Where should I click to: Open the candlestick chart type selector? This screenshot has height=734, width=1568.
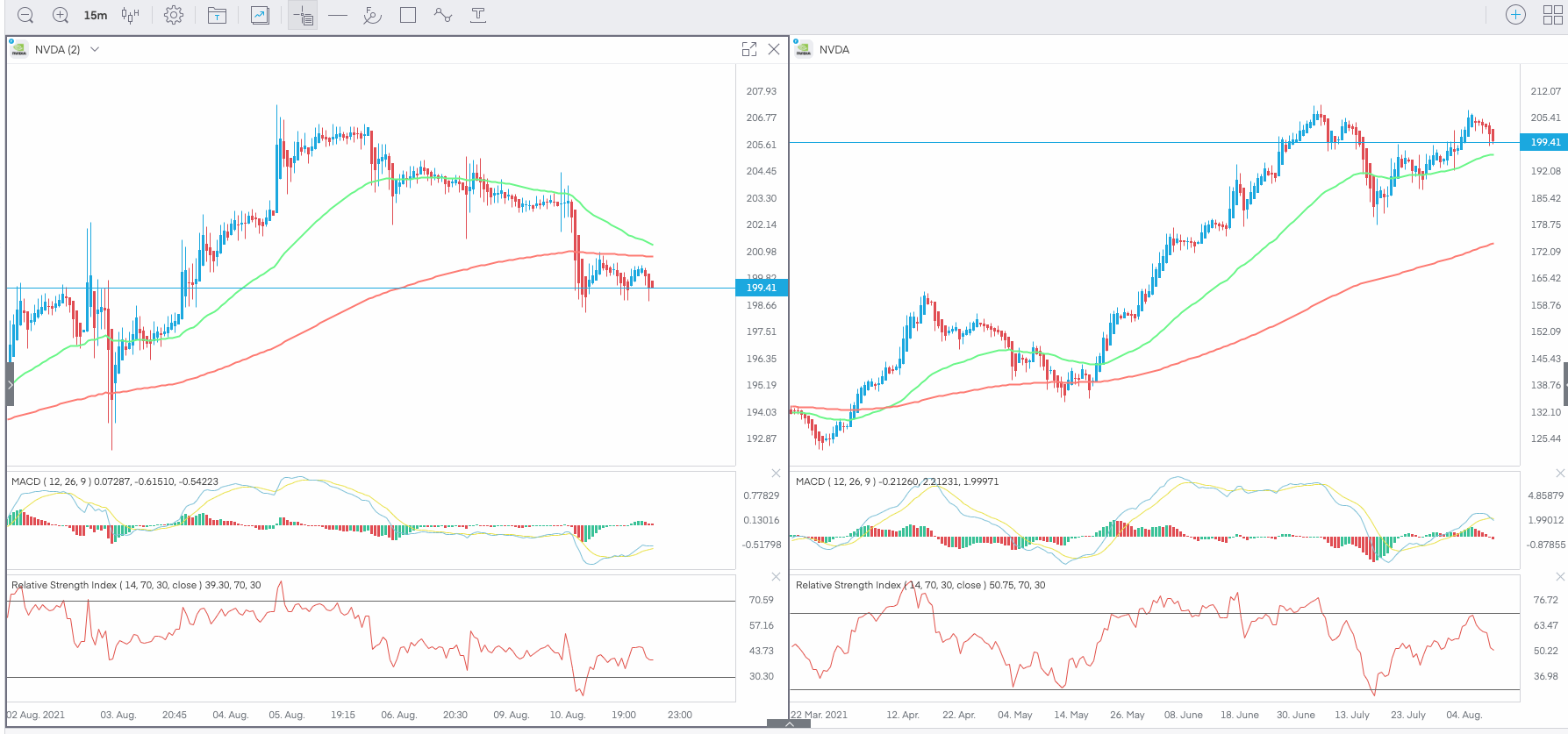131,15
